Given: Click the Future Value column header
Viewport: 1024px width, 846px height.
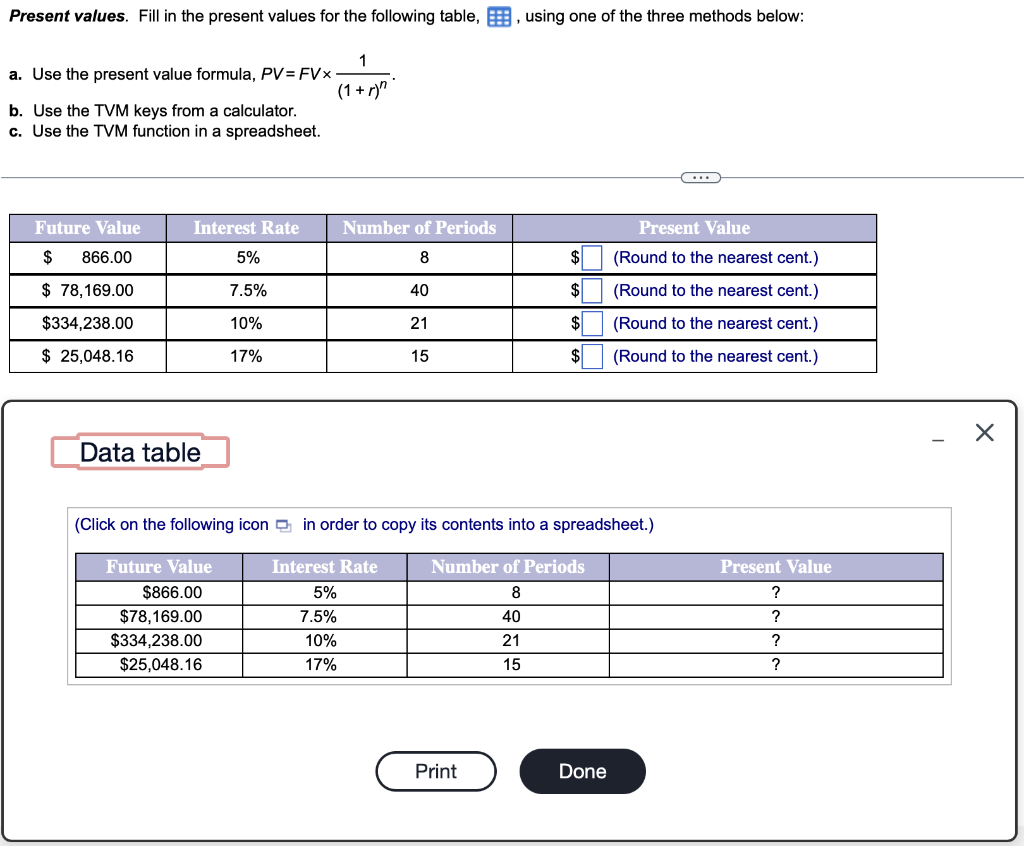Looking at the screenshot, I should pyautogui.click(x=87, y=228).
